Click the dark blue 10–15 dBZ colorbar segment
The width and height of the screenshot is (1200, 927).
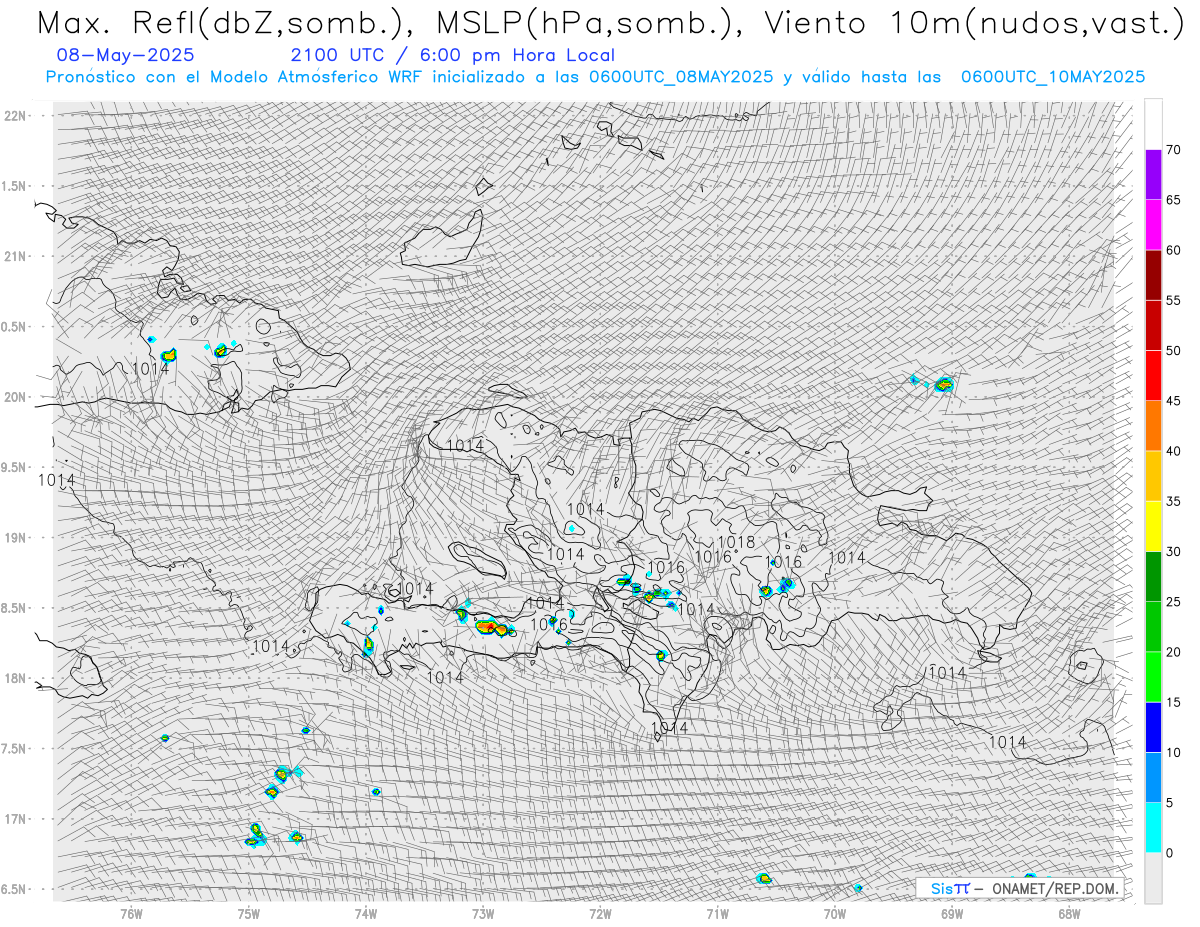1153,727
